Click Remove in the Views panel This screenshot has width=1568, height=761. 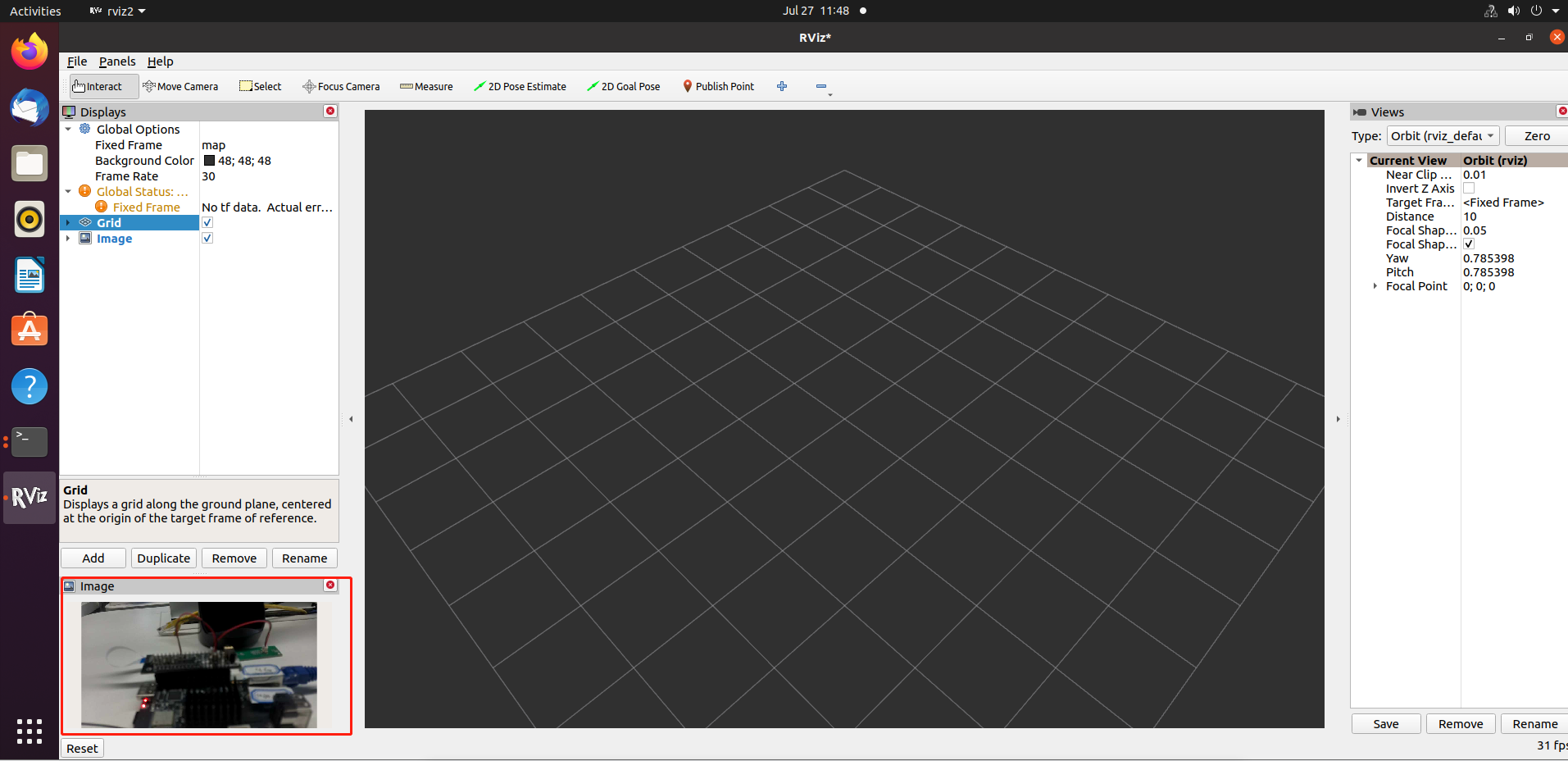click(1461, 724)
